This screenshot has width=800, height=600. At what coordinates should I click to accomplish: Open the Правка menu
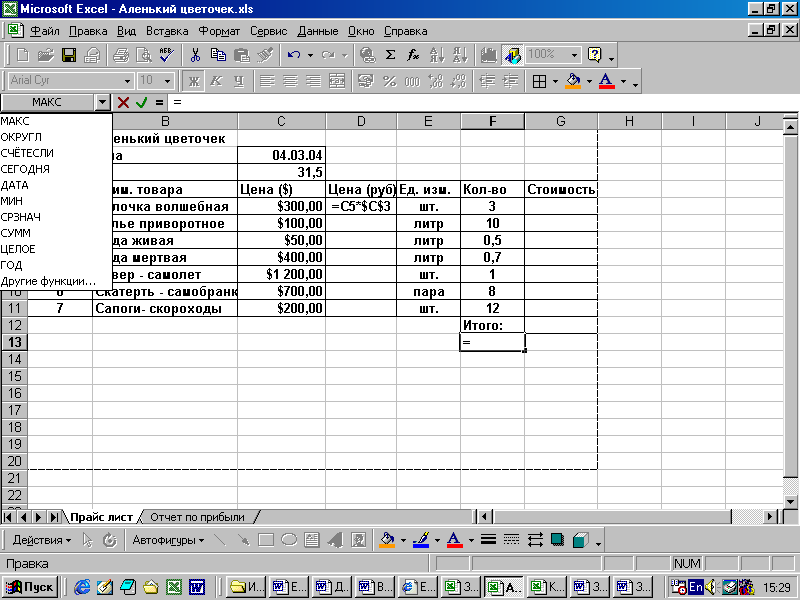88,31
